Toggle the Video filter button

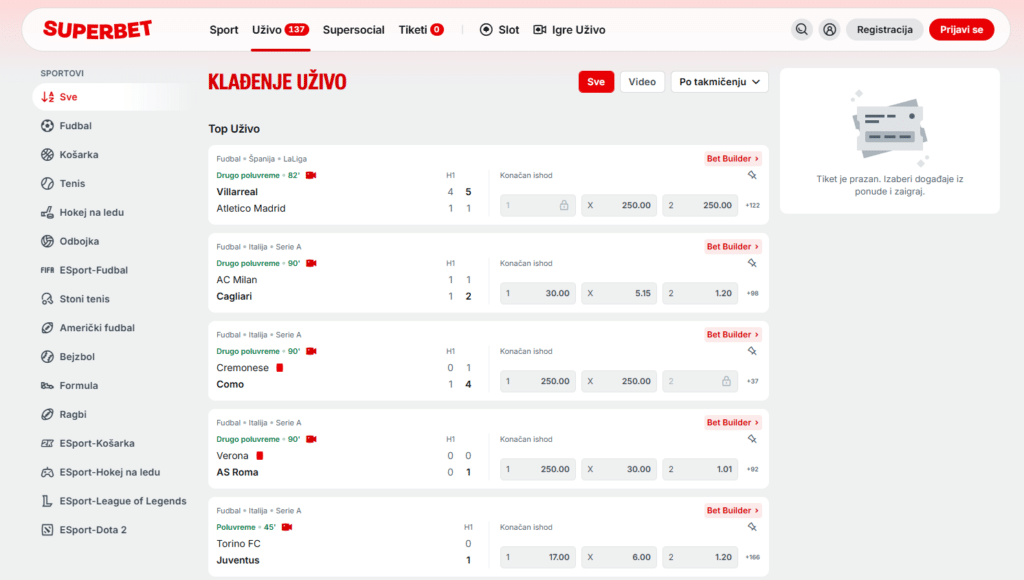pos(642,82)
